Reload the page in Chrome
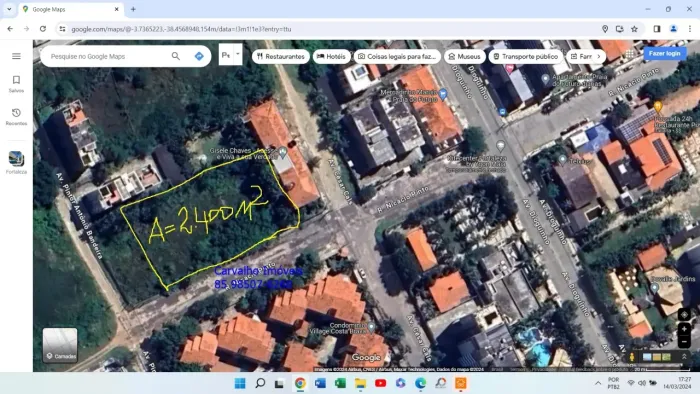Image resolution: width=700 pixels, height=394 pixels. coord(43,29)
